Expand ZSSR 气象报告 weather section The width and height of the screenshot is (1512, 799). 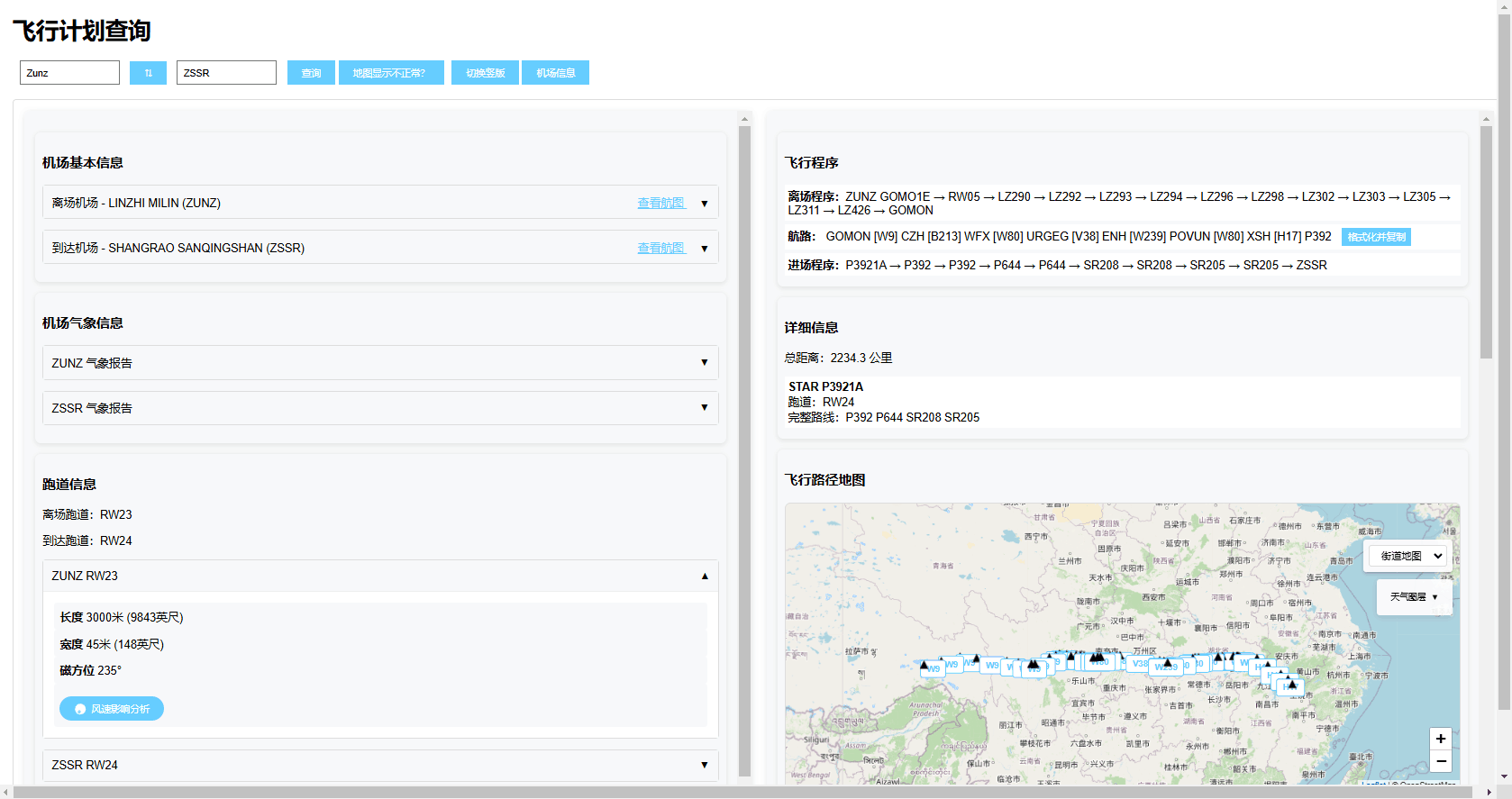[x=380, y=408]
